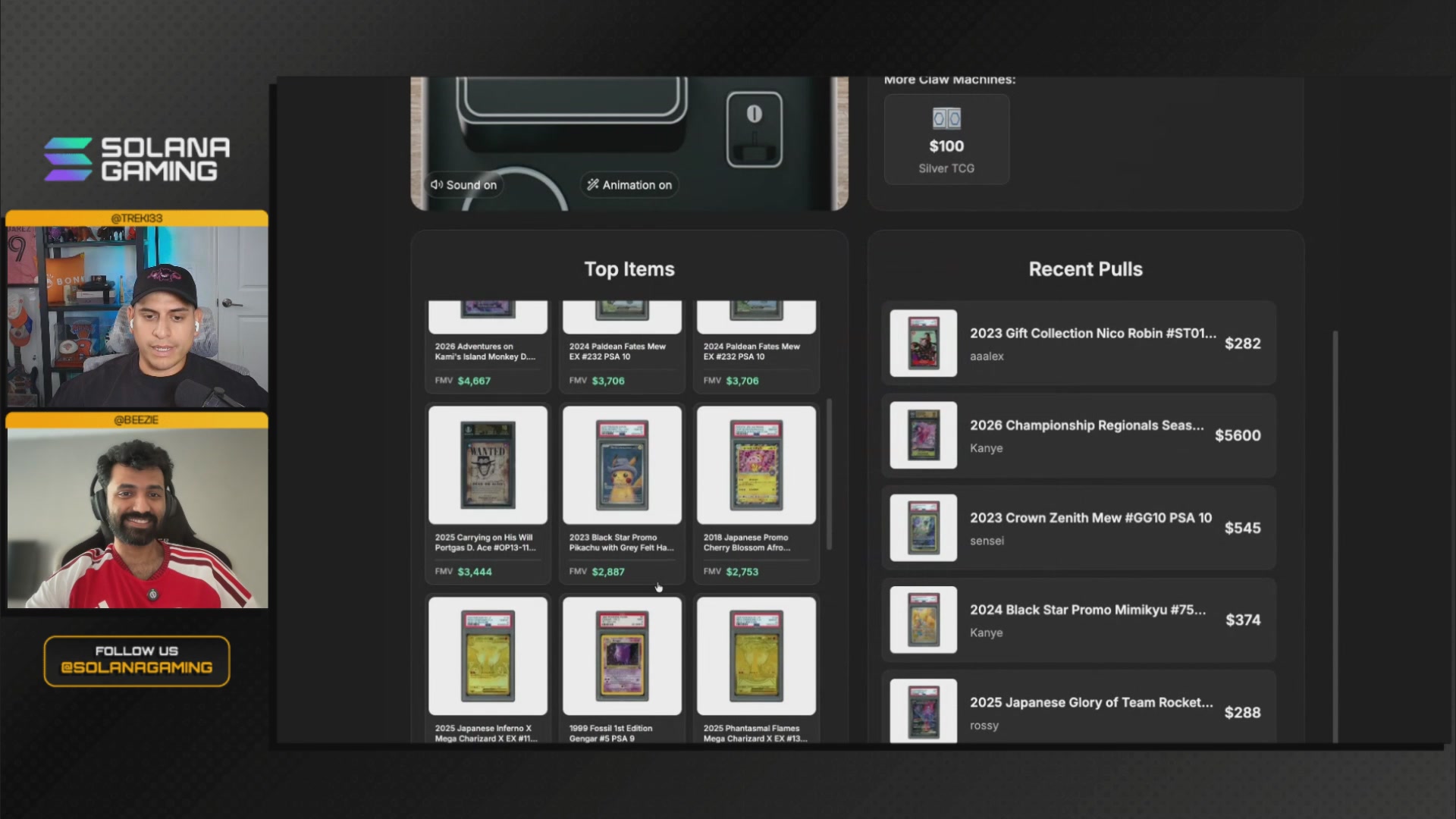Open the 2025 Japanese Inferno X Mega Charizard card
This screenshot has height=819, width=1456.
(x=488, y=669)
